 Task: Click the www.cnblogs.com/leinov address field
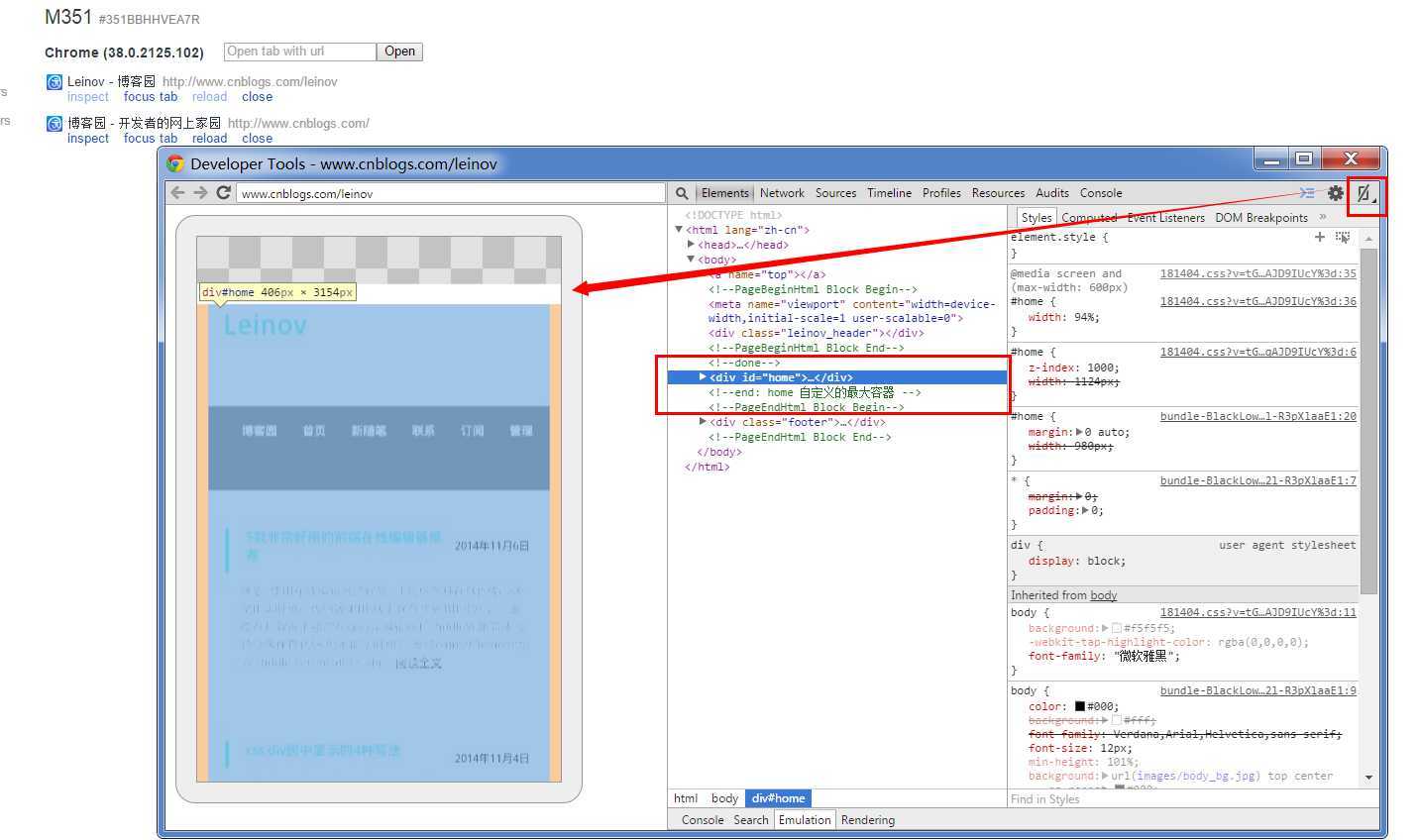point(451,193)
